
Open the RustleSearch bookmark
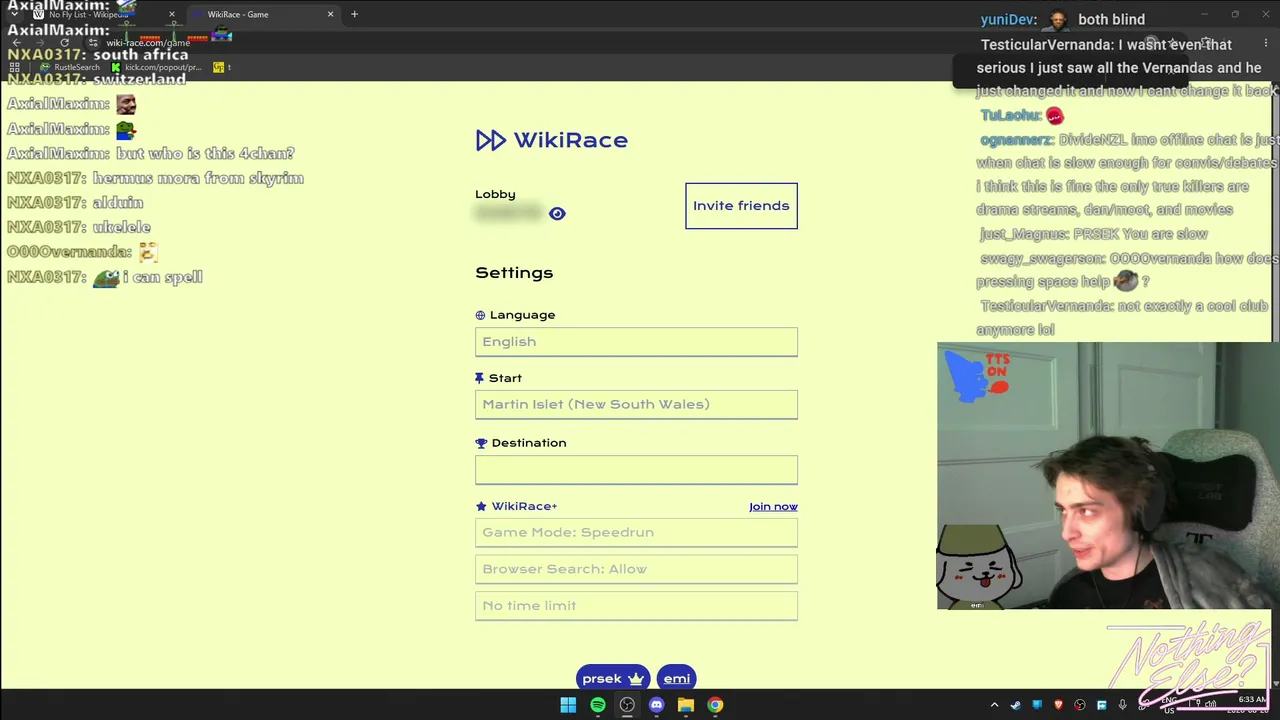(x=70, y=67)
